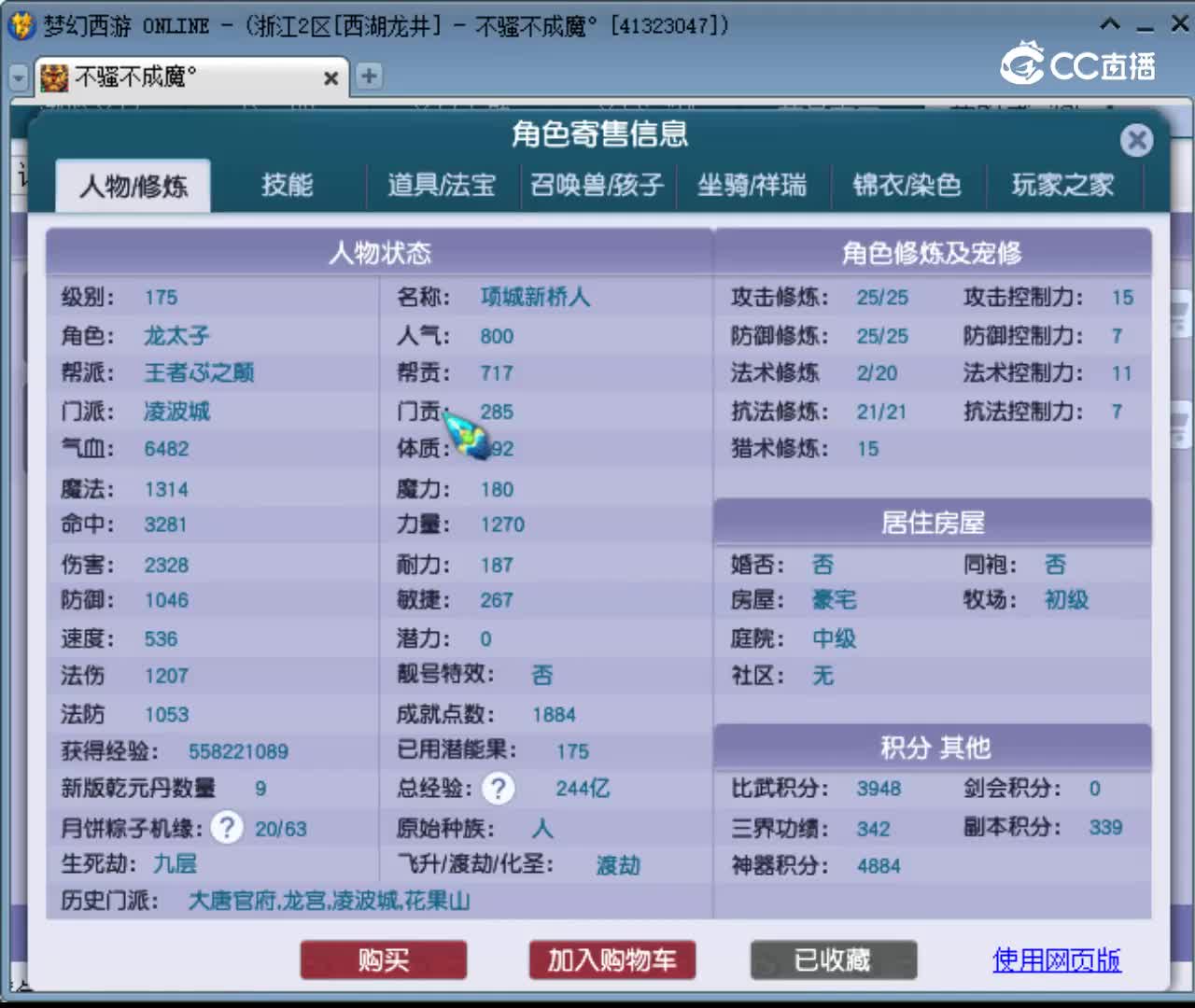Click the 历史门派 list text

click(330, 901)
